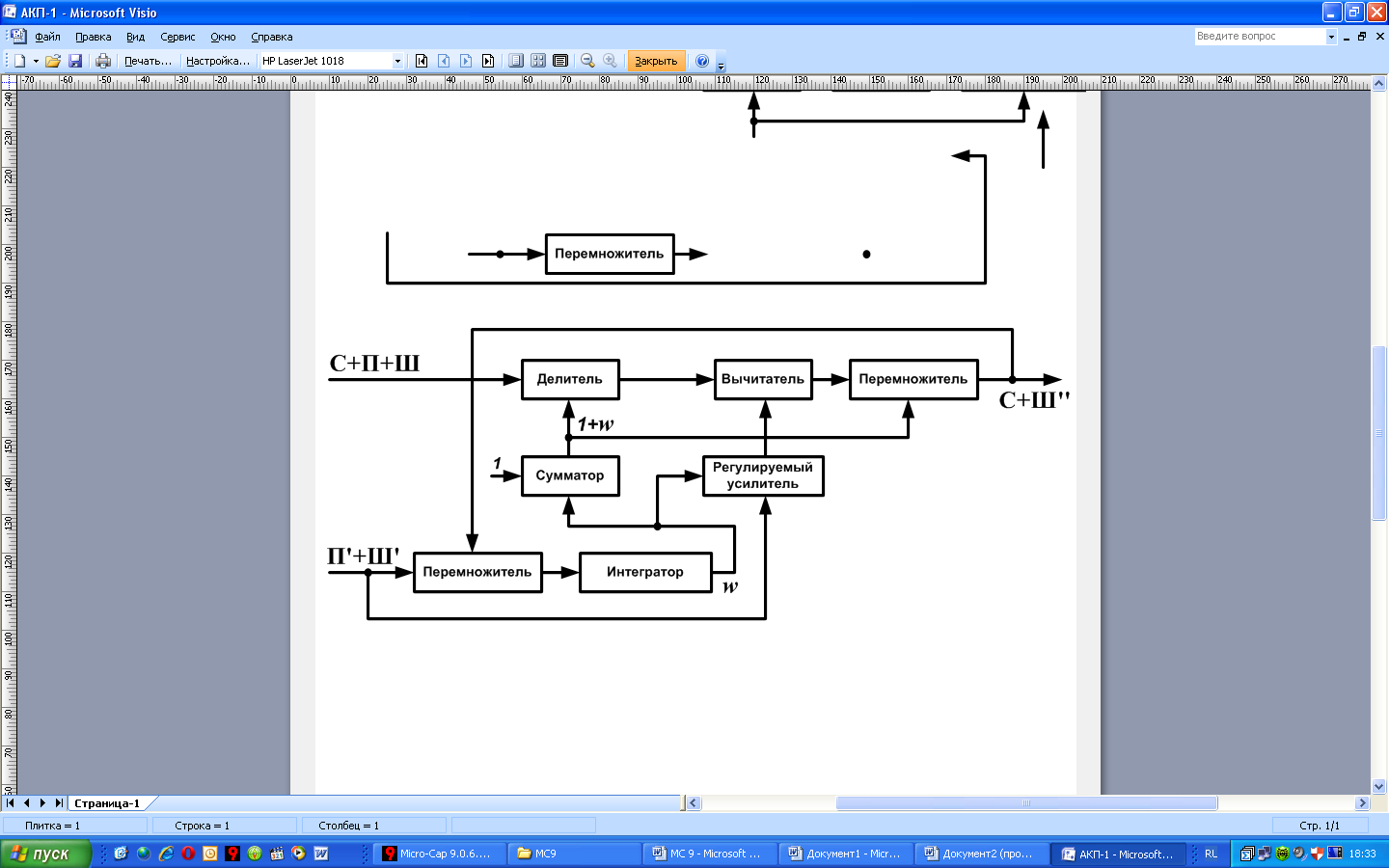
Task: Switch to Документ1 taskbar window
Action: tap(846, 854)
